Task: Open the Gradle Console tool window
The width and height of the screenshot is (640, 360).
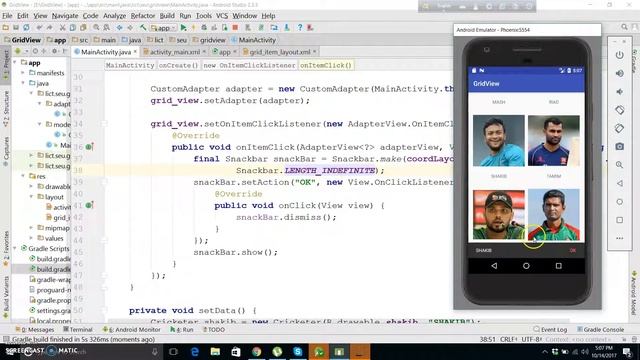Action: [600, 329]
